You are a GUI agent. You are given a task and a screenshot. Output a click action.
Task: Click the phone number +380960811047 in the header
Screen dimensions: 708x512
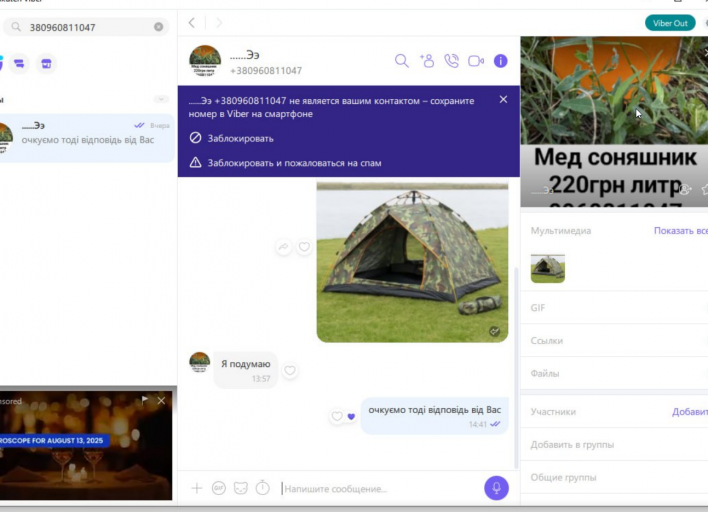point(266,71)
